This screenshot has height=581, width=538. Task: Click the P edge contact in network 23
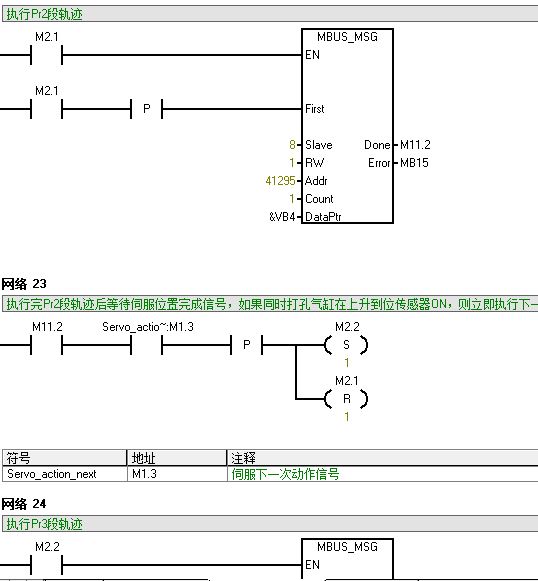pos(247,345)
